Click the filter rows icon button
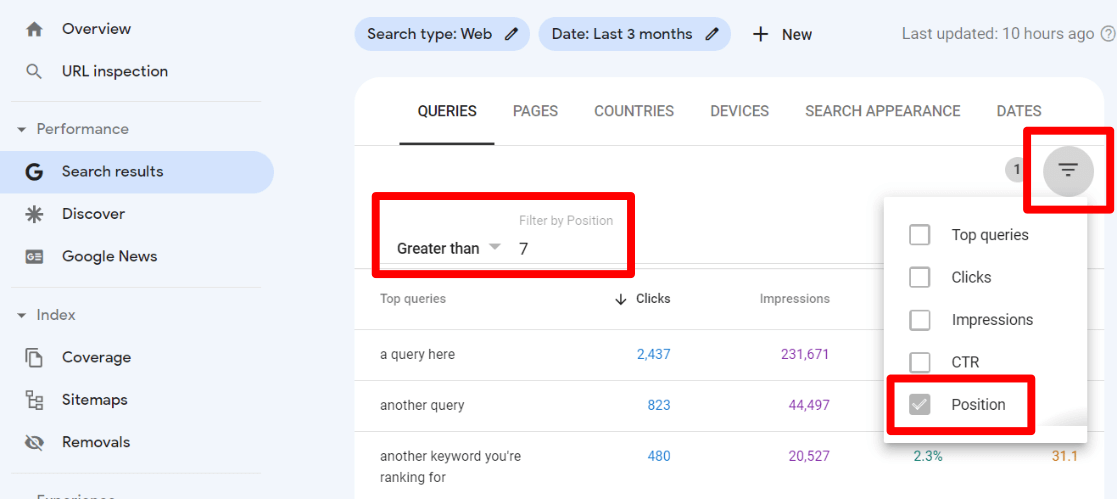This screenshot has height=499, width=1117. [x=1068, y=170]
